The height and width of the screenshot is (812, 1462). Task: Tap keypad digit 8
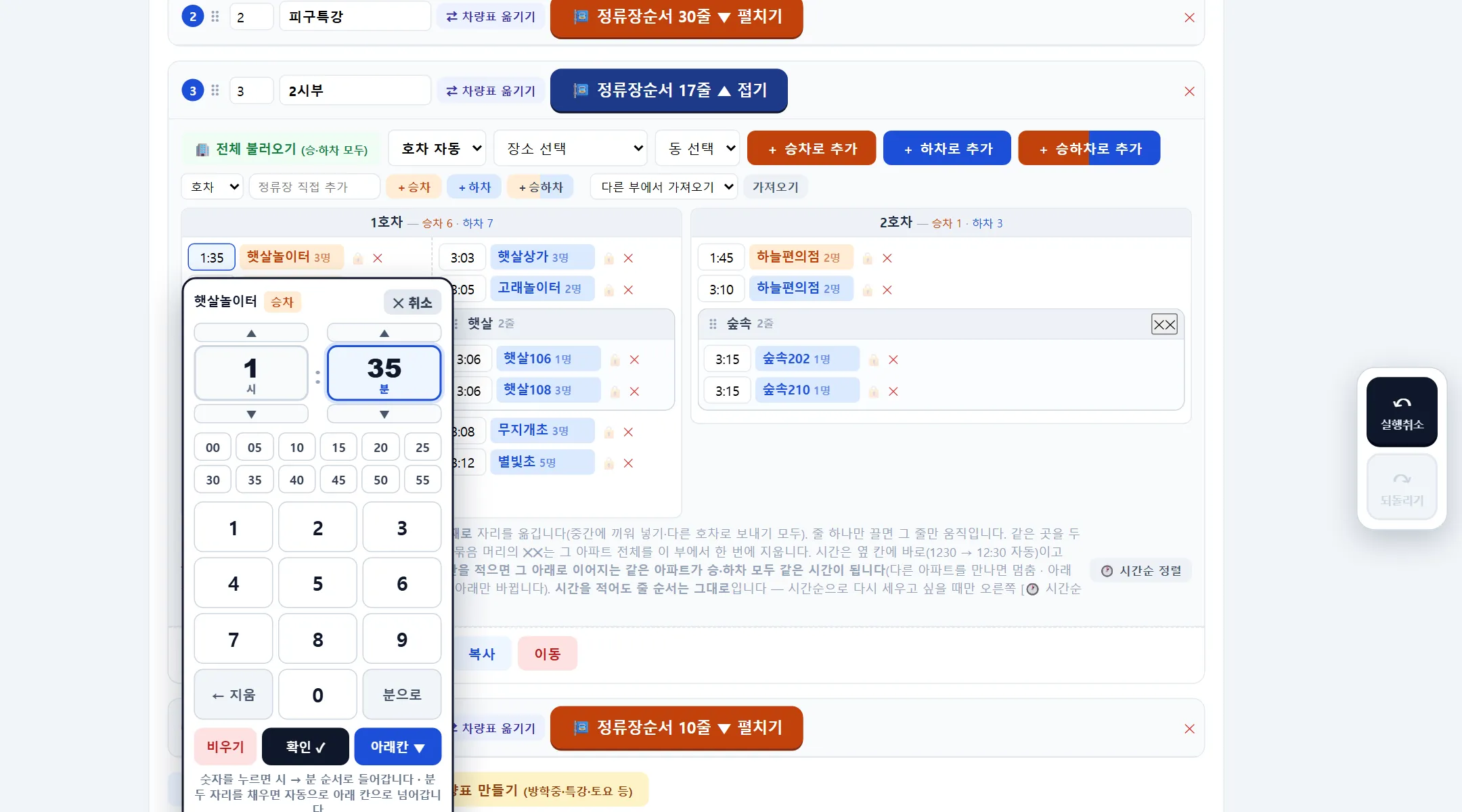(317, 639)
